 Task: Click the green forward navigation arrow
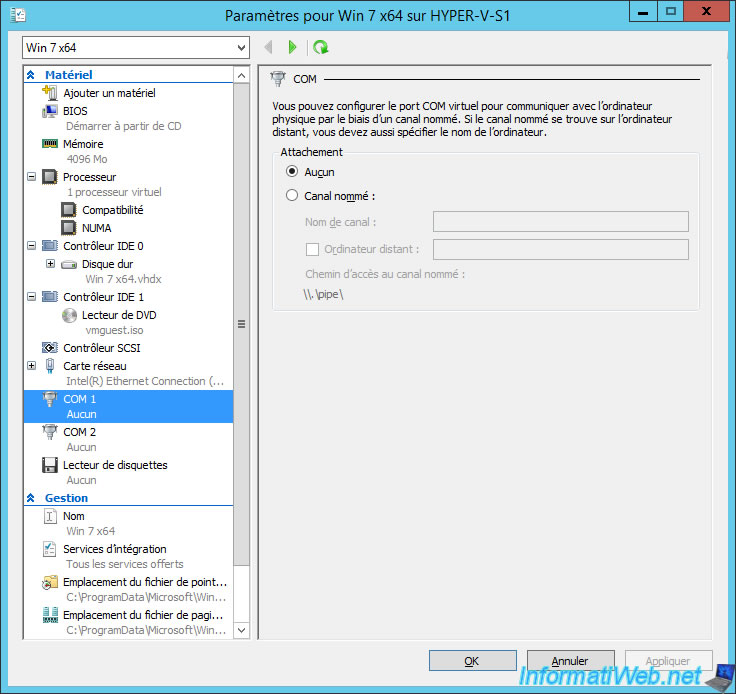point(292,47)
